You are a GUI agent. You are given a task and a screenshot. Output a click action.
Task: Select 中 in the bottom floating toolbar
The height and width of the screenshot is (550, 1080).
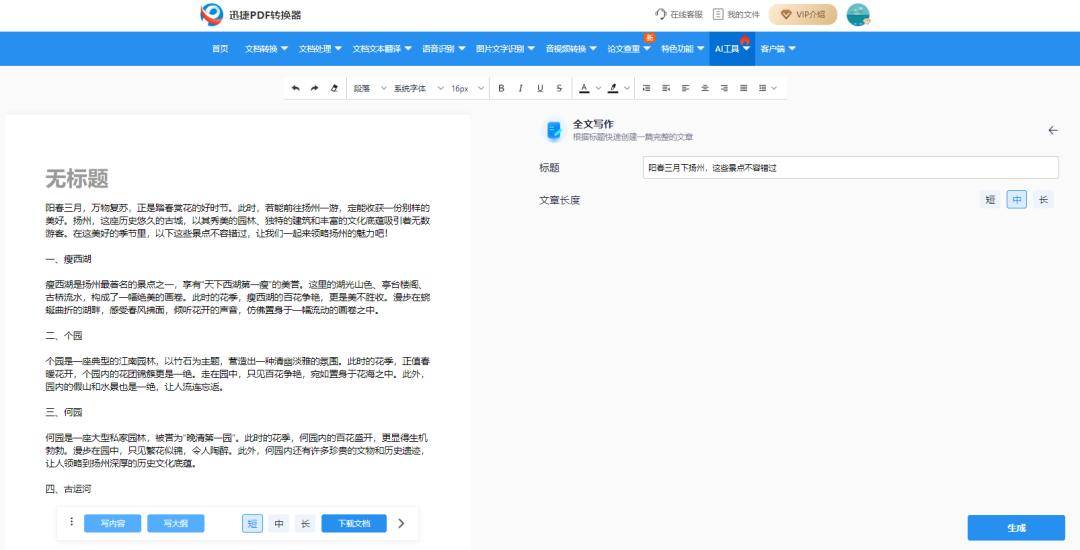point(279,523)
